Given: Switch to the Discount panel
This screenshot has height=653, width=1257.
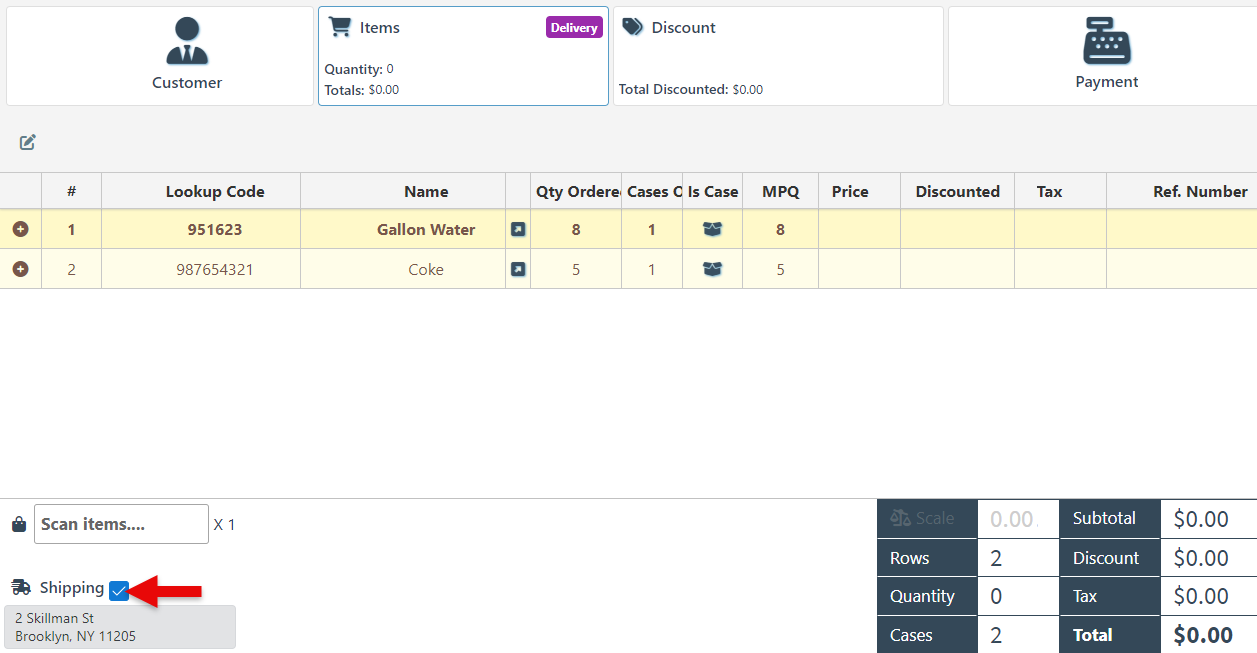Looking at the screenshot, I should click(777, 56).
